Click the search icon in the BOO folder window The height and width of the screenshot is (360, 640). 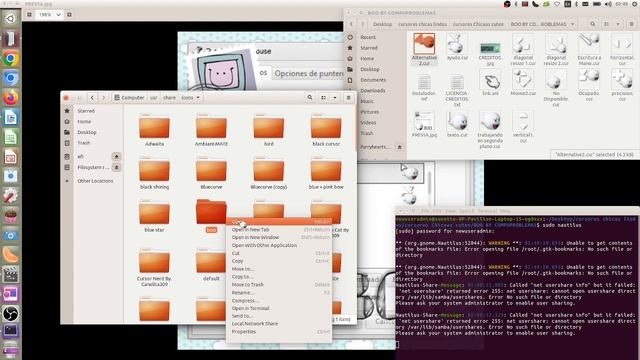pyautogui.click(x=593, y=24)
